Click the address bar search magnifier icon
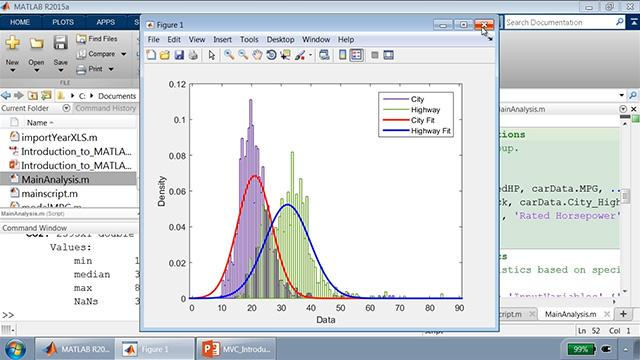Viewport: 640px width, 360px height. tap(633, 96)
